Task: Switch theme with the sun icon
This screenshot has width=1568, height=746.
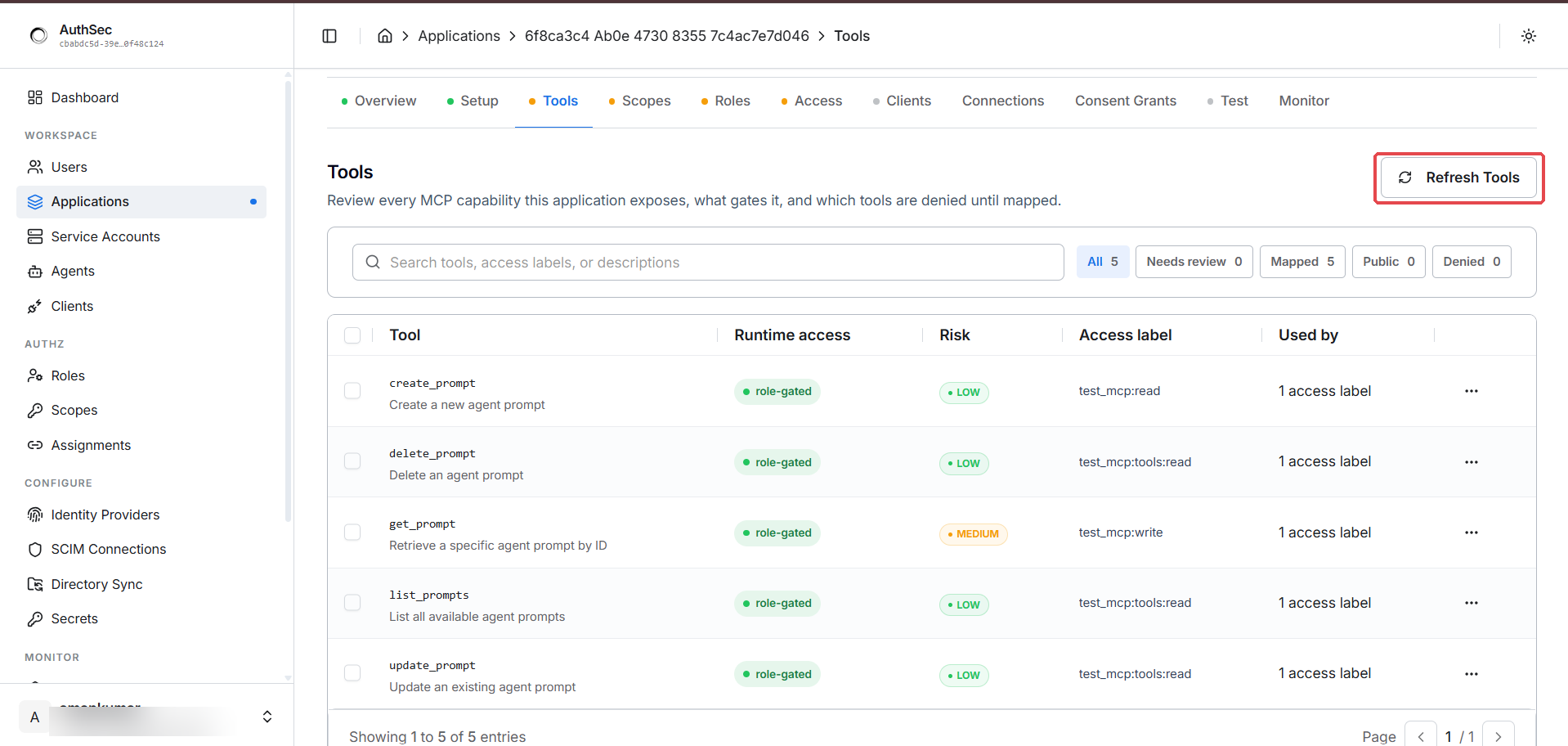Action: 1529,36
